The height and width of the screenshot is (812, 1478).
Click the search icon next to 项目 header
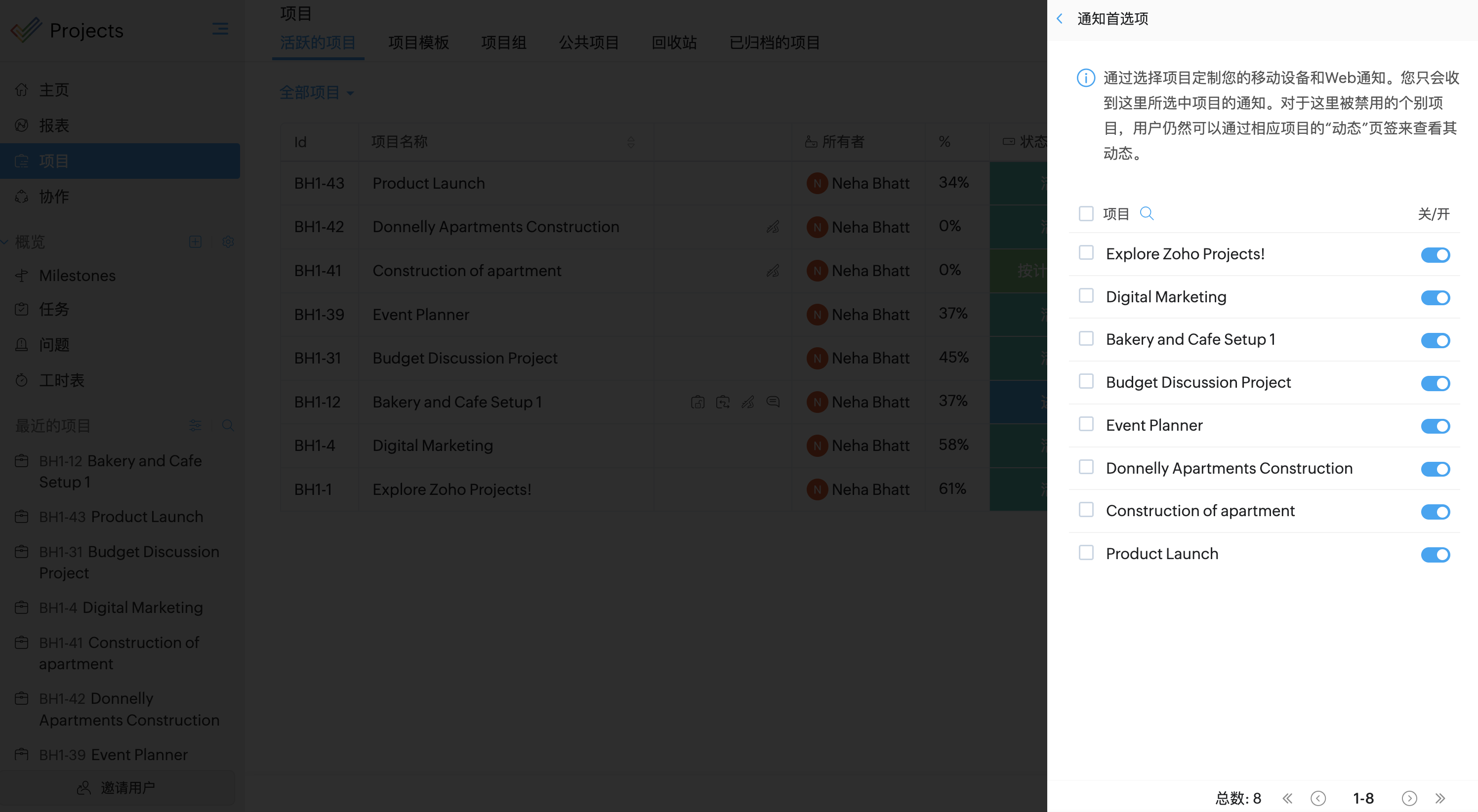point(1147,213)
